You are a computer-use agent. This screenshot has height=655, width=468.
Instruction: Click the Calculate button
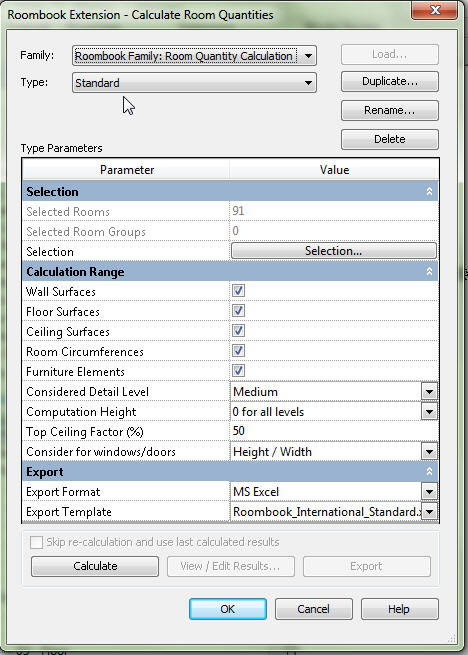(x=95, y=566)
